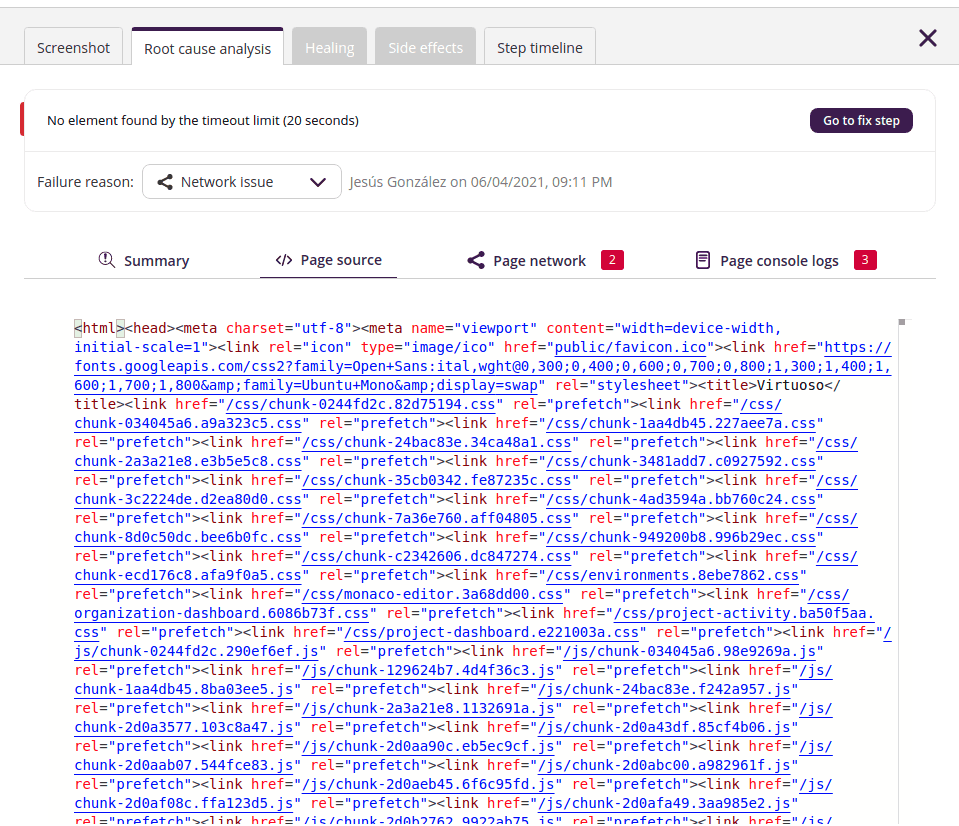Click the Go to fix step button
Viewport: 959px width, 826px height.
coord(860,120)
